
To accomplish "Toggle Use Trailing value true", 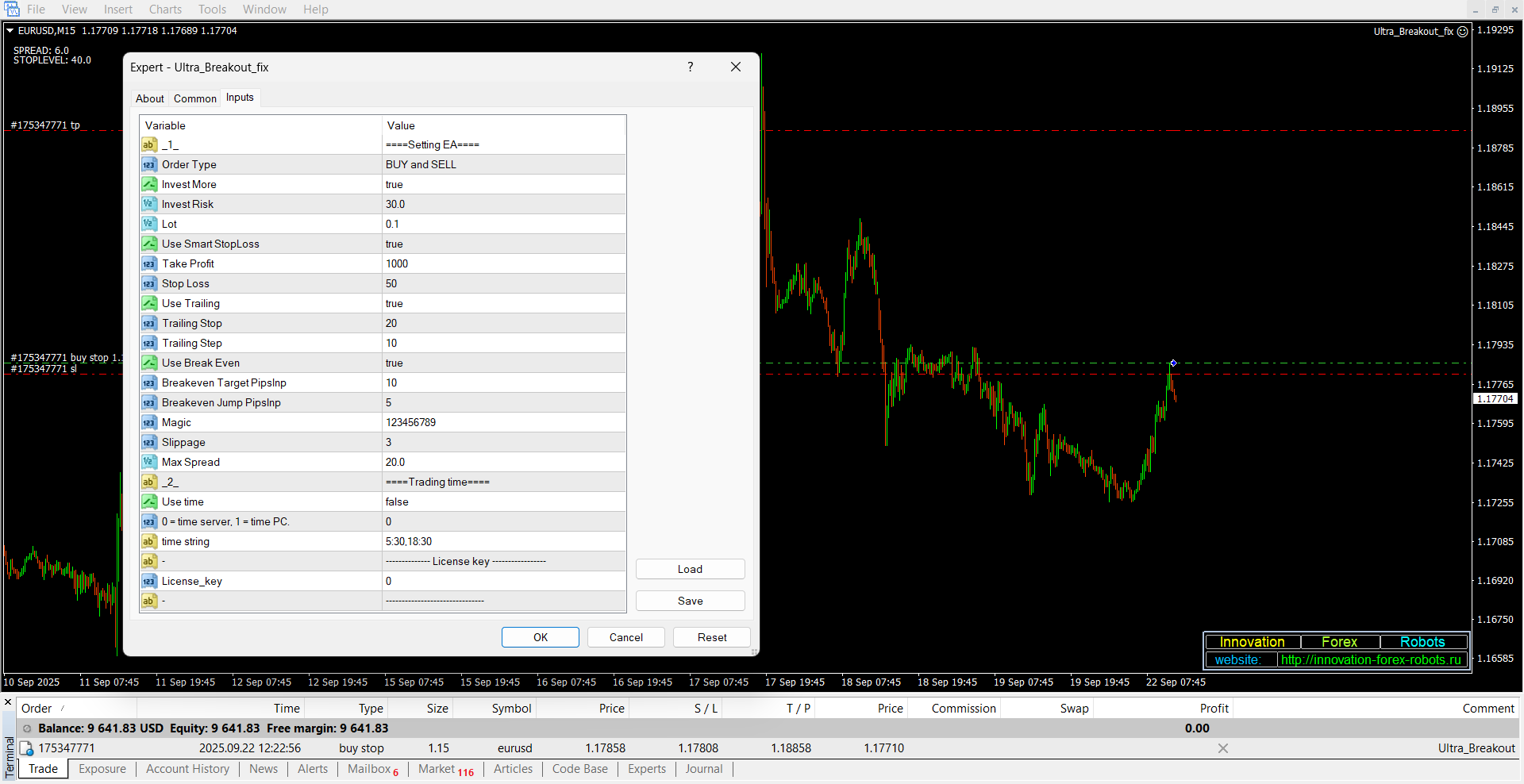I will (x=503, y=303).
